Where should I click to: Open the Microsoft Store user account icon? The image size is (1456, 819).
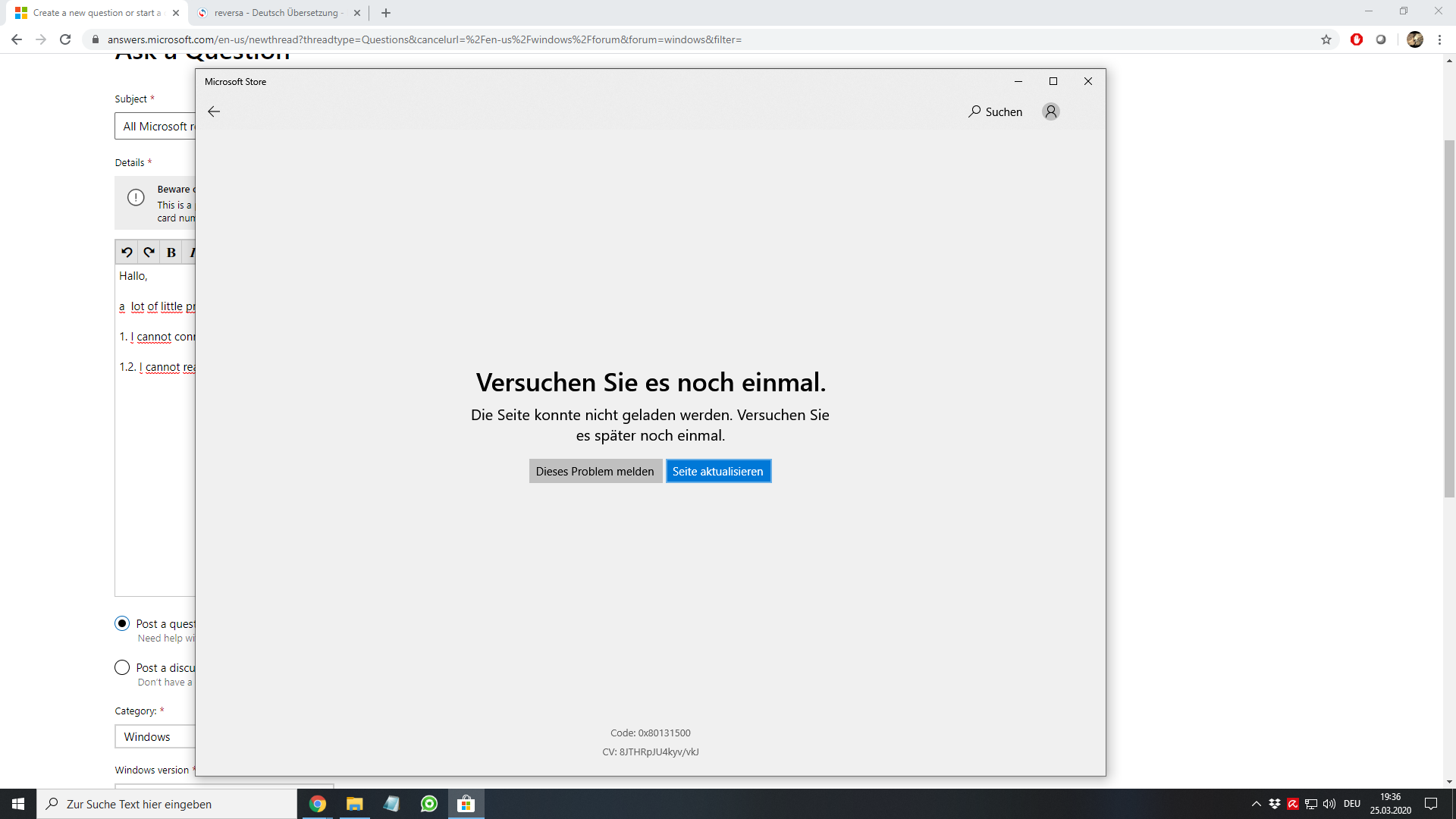pyautogui.click(x=1050, y=111)
